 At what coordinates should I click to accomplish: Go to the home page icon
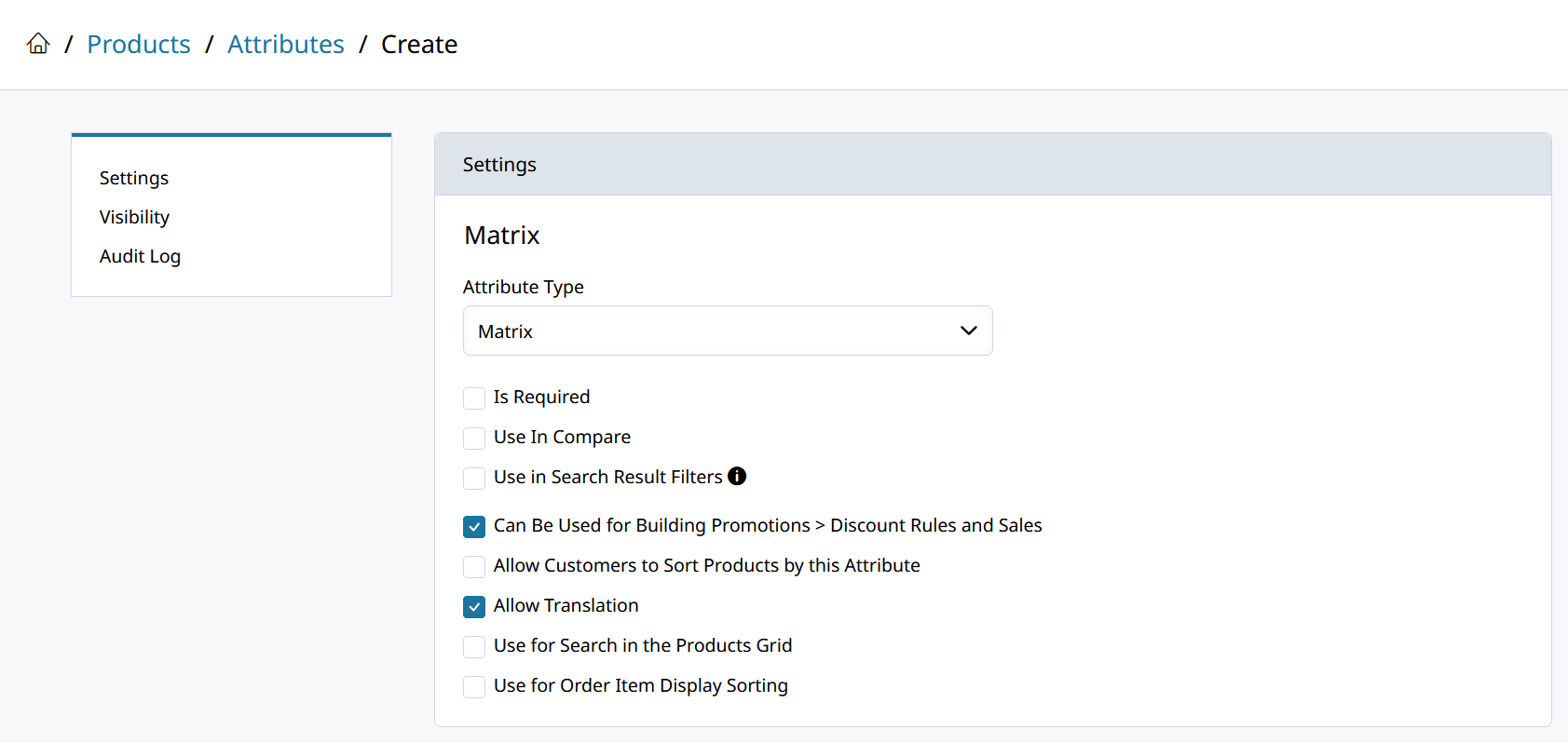point(38,44)
